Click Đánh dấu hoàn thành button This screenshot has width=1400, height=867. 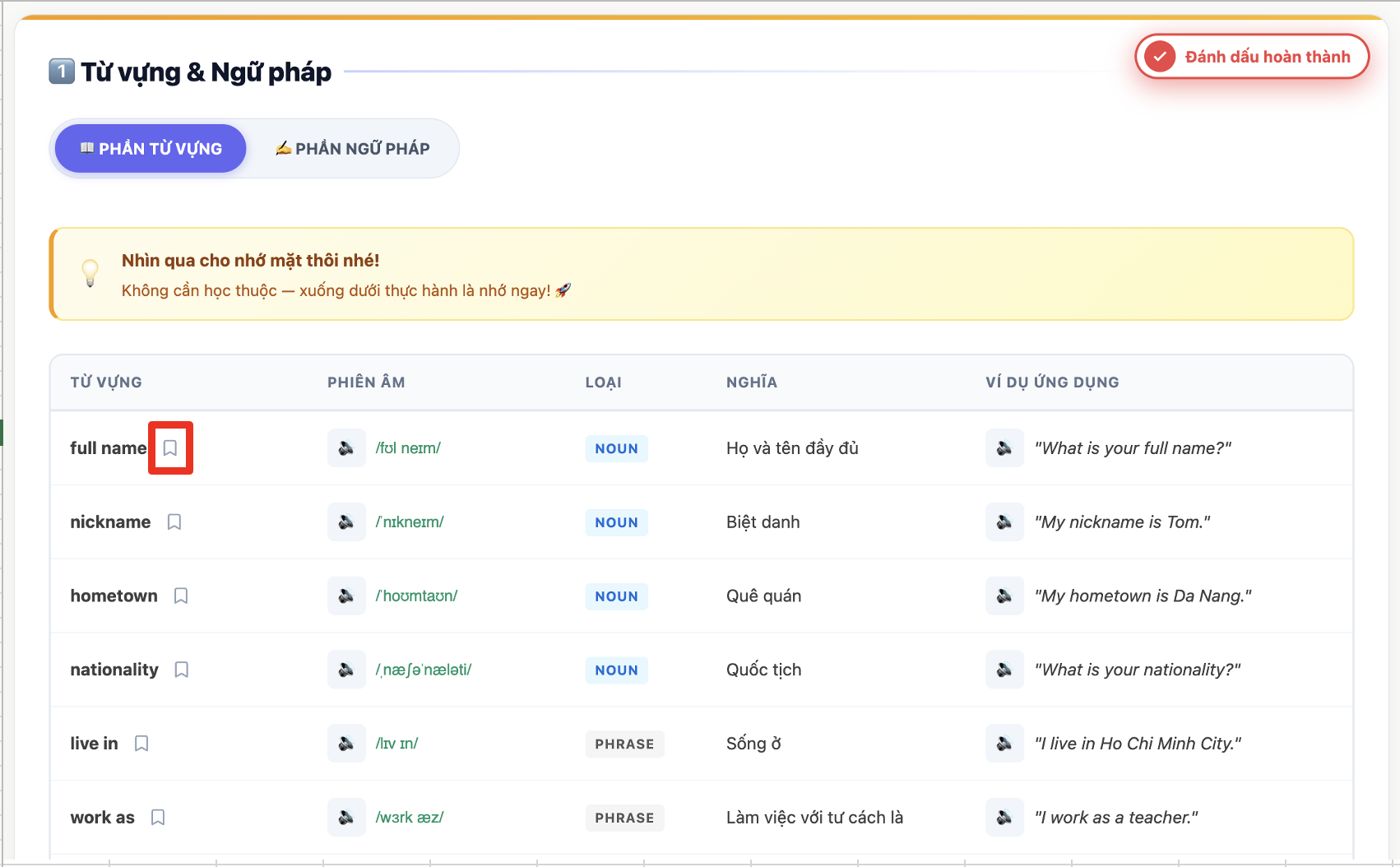pos(1252,57)
